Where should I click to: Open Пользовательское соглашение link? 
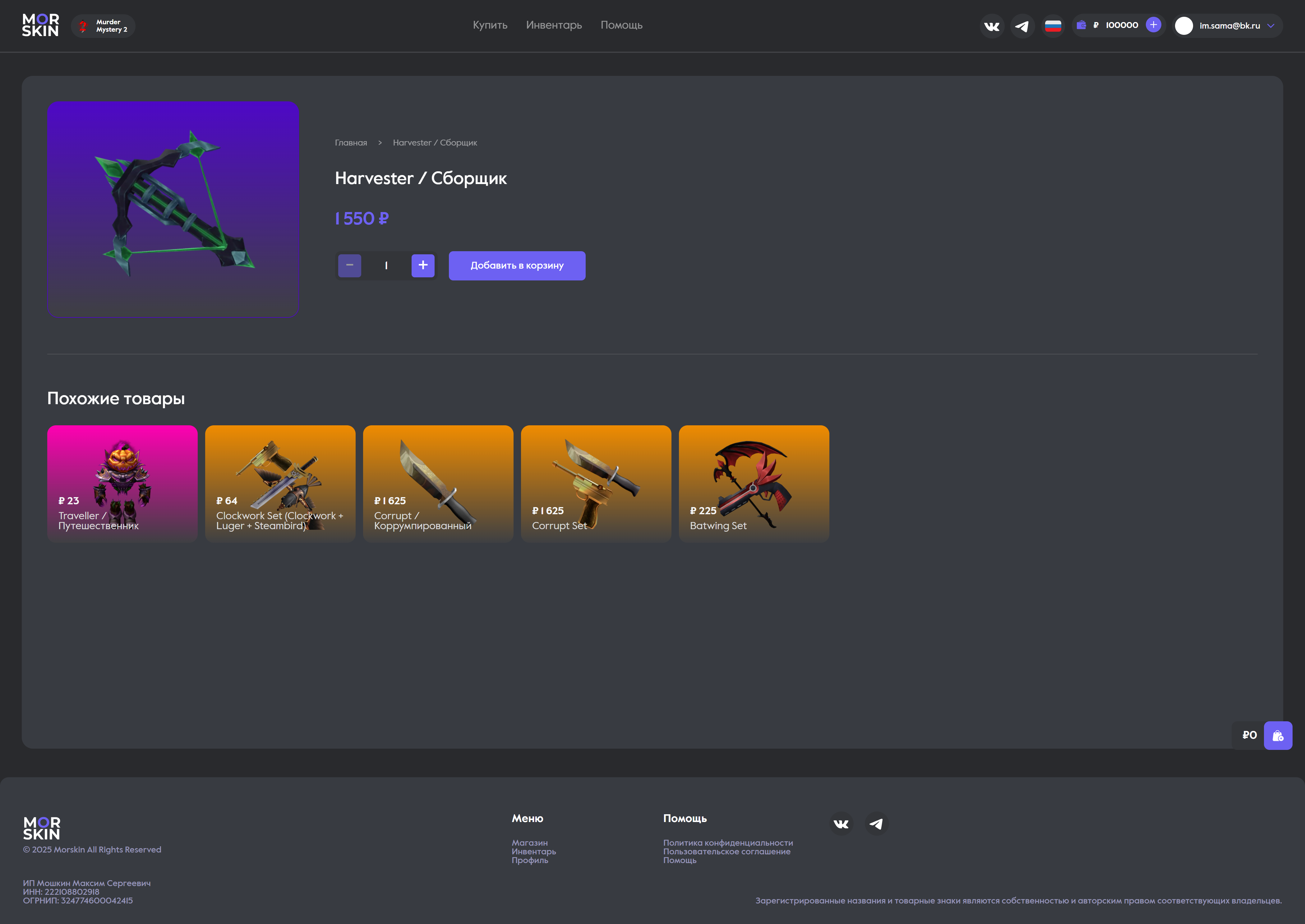(726, 852)
